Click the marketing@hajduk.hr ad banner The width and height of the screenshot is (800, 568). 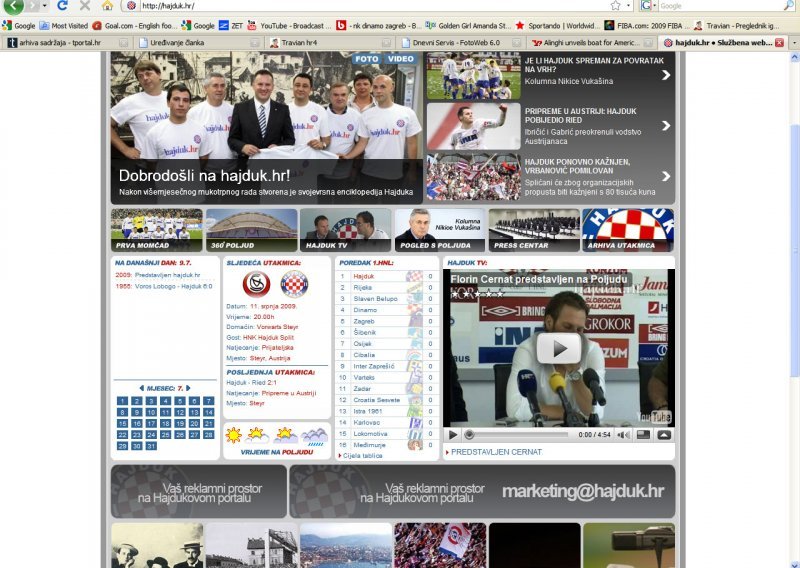(x=482, y=491)
